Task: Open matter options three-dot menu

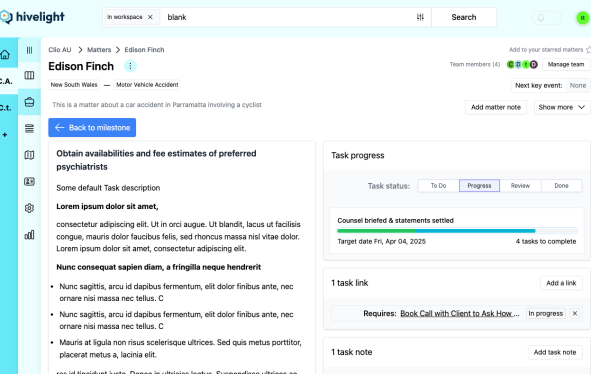Action: [x=130, y=66]
